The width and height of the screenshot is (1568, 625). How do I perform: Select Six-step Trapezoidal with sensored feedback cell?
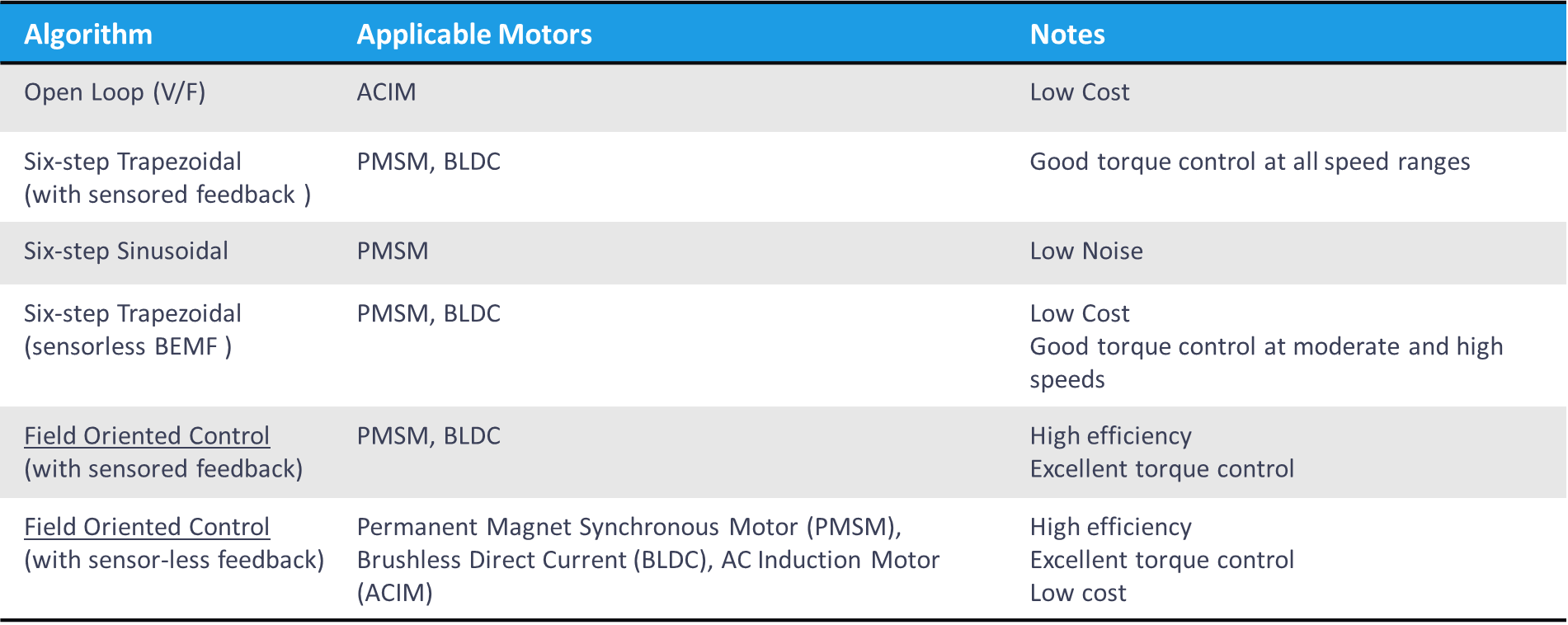pos(167,177)
